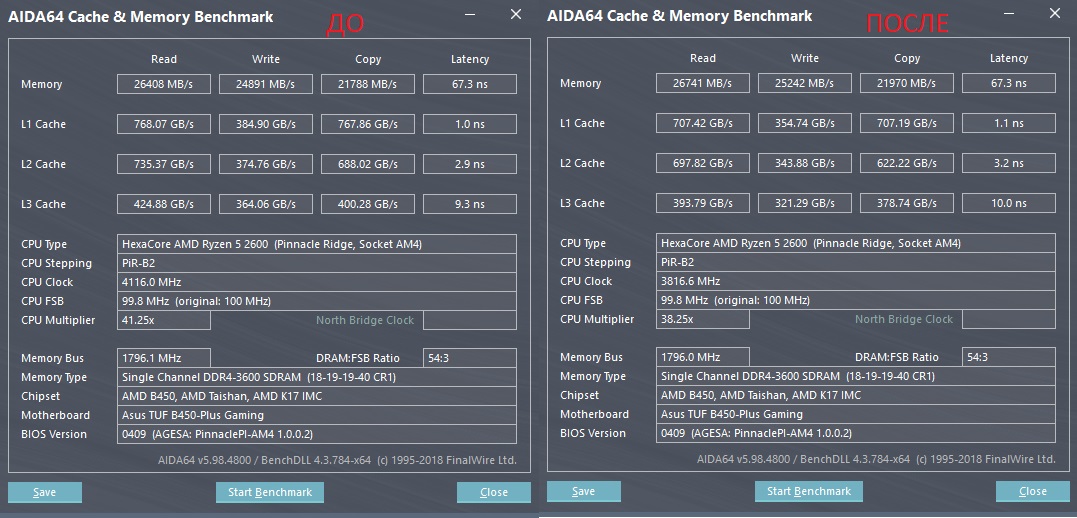Click Save button in right ПОСЛЕ window
The height and width of the screenshot is (518, 1077).
click(x=584, y=491)
